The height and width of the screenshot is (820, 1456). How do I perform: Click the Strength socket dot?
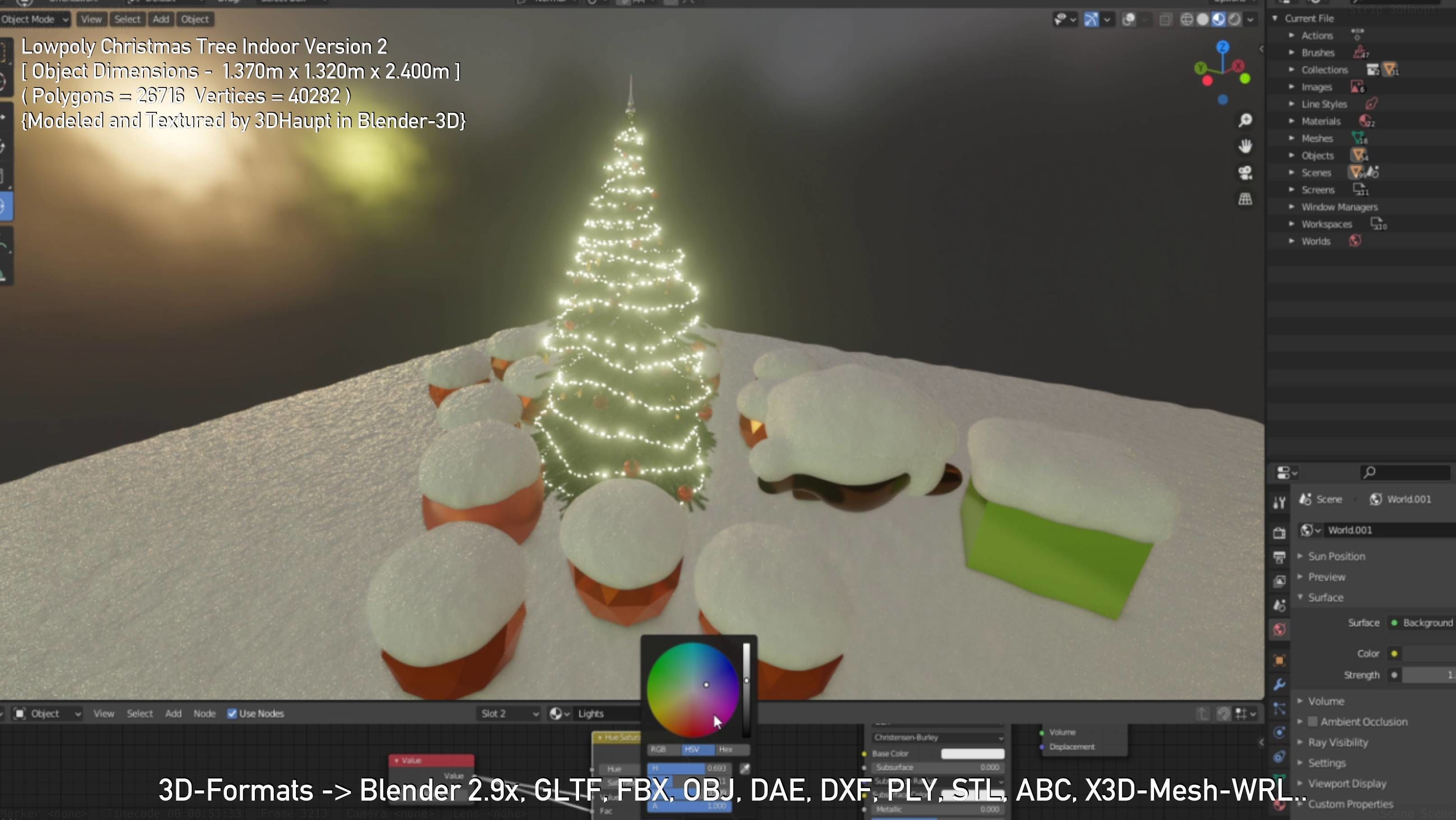point(1394,675)
